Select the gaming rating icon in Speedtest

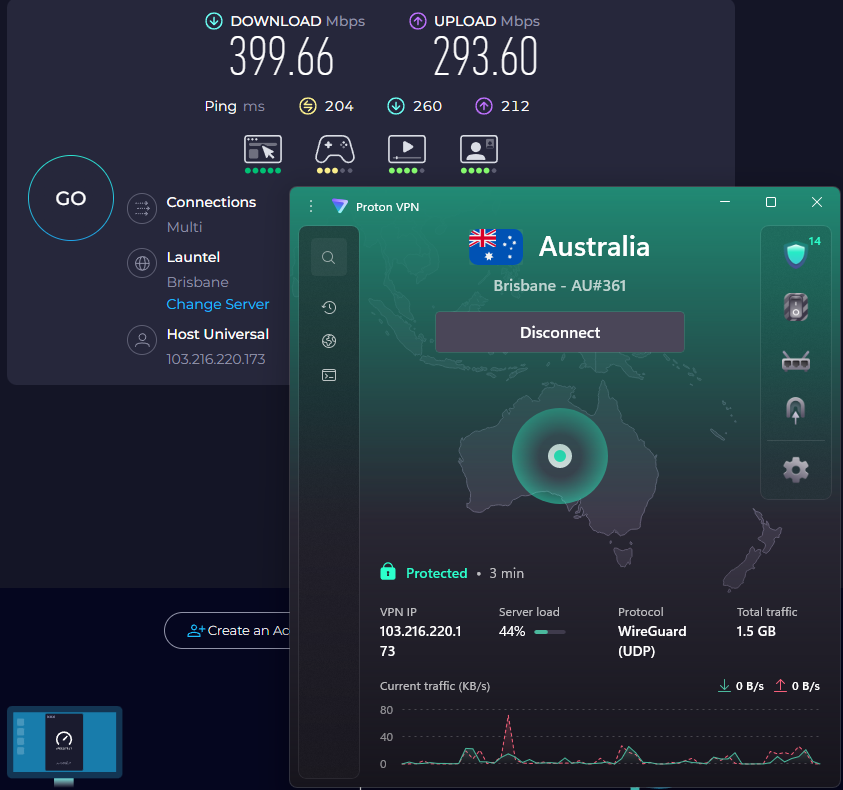pyautogui.click(x=334, y=150)
